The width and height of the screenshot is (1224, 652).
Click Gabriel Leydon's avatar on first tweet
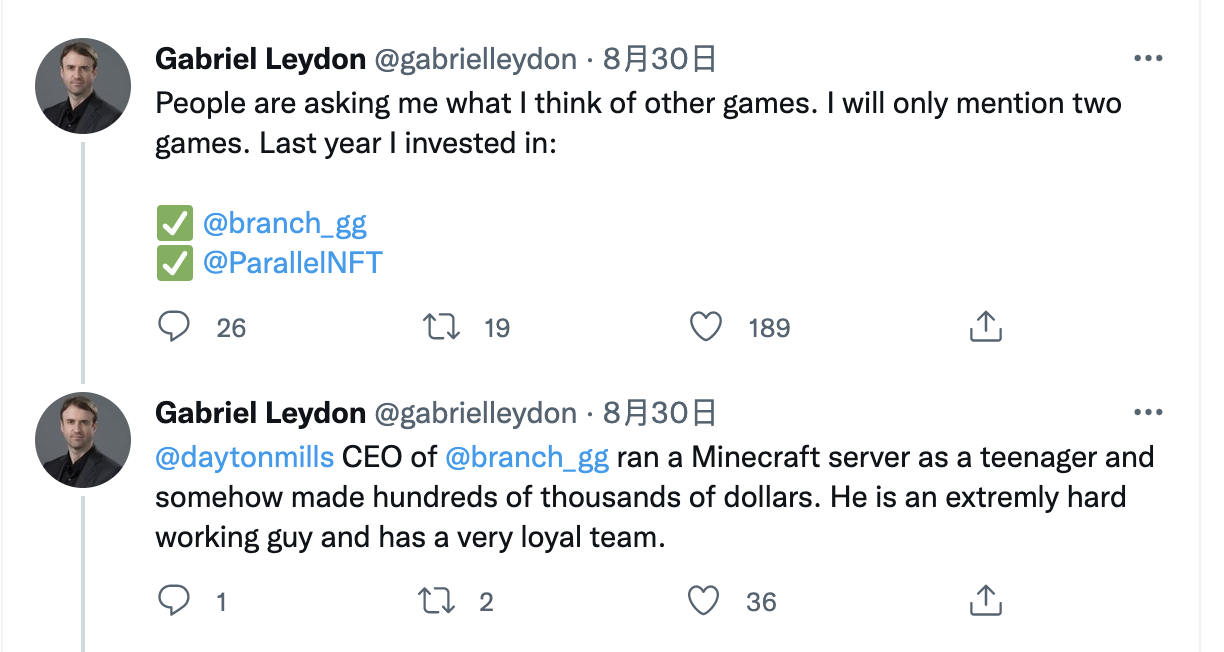[x=83, y=87]
